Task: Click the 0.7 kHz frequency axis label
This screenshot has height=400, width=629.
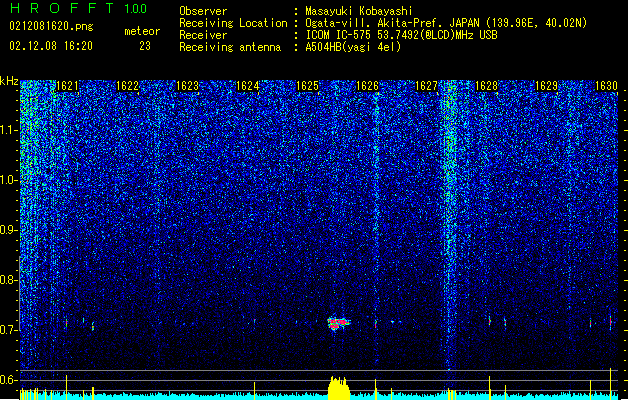Action: (x=8, y=330)
